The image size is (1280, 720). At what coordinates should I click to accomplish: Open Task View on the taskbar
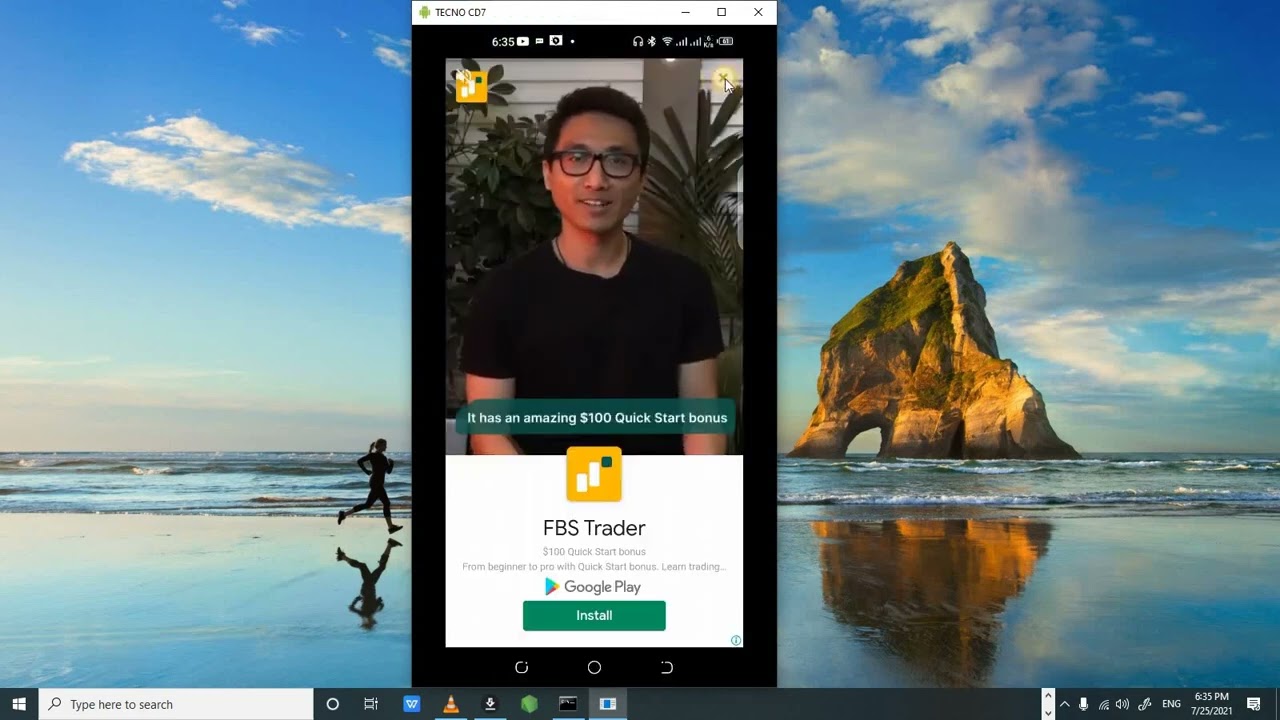click(x=371, y=704)
